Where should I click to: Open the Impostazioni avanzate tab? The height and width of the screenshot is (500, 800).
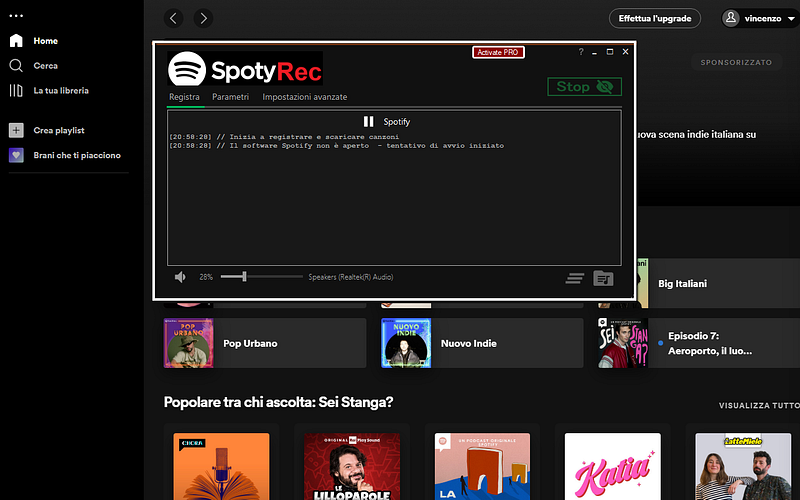point(305,97)
